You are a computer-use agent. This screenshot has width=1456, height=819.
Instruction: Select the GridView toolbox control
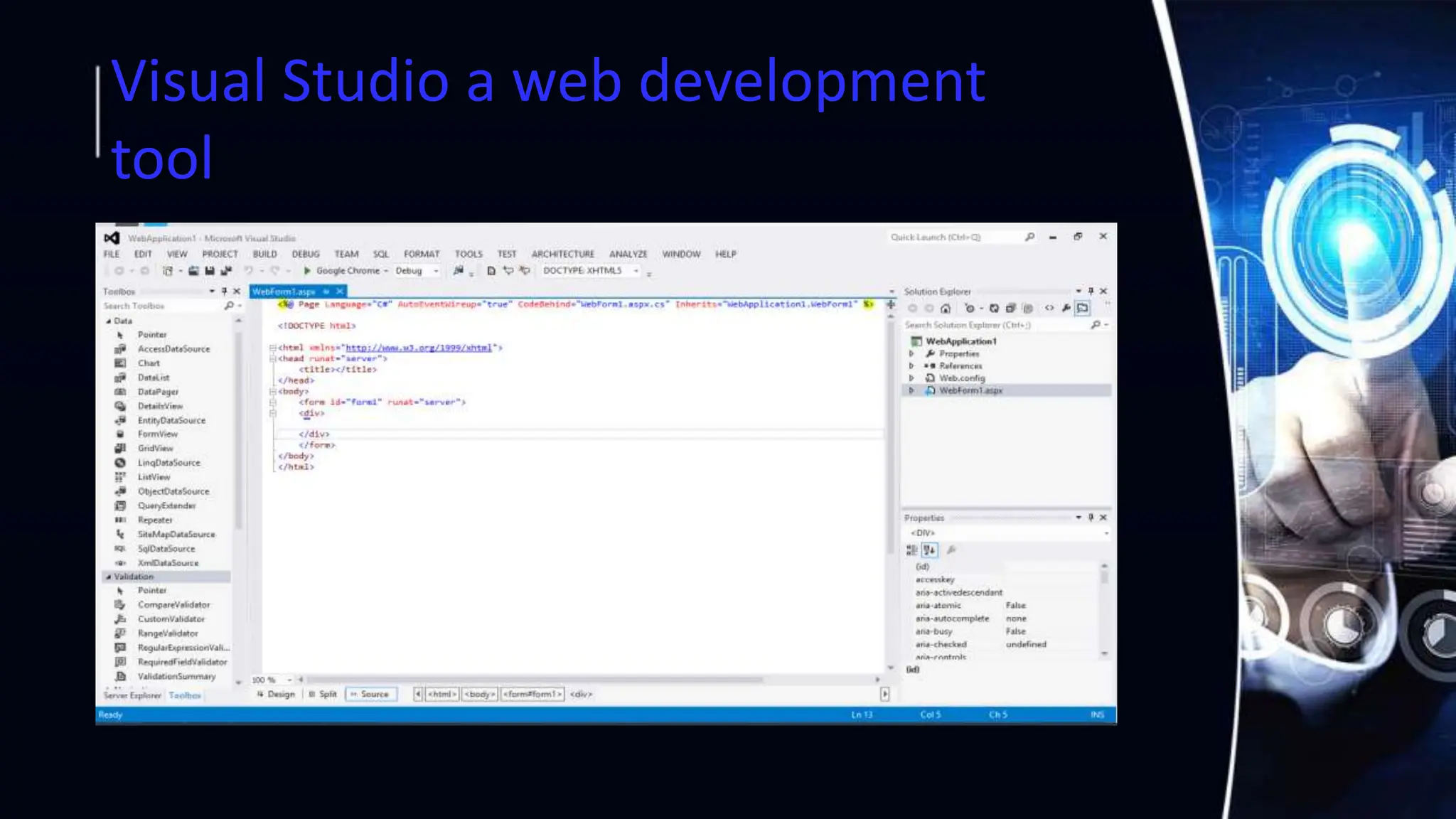click(155, 449)
